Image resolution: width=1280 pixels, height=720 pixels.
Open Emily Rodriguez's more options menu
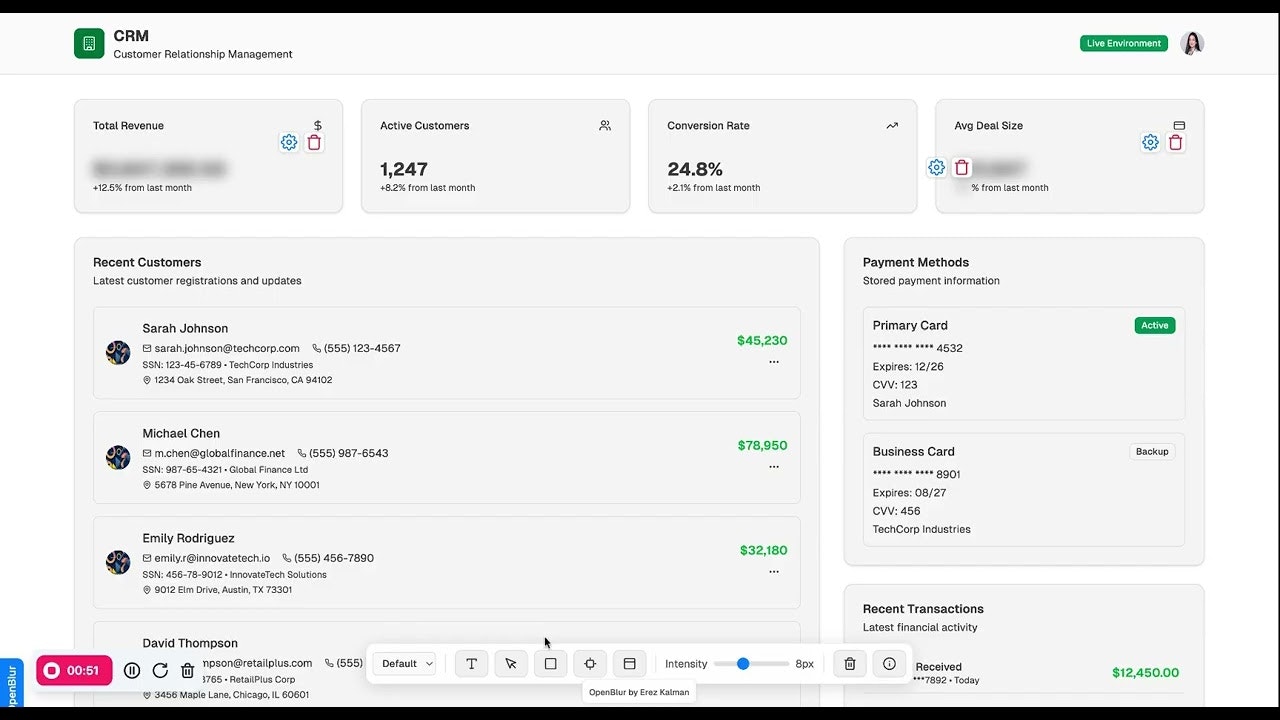point(774,572)
